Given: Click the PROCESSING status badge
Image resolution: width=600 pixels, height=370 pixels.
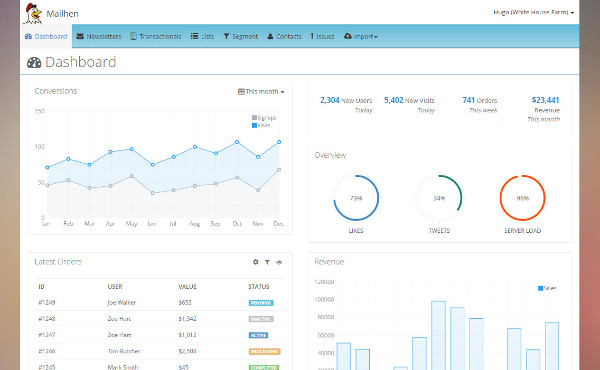Looking at the screenshot, I should (264, 351).
